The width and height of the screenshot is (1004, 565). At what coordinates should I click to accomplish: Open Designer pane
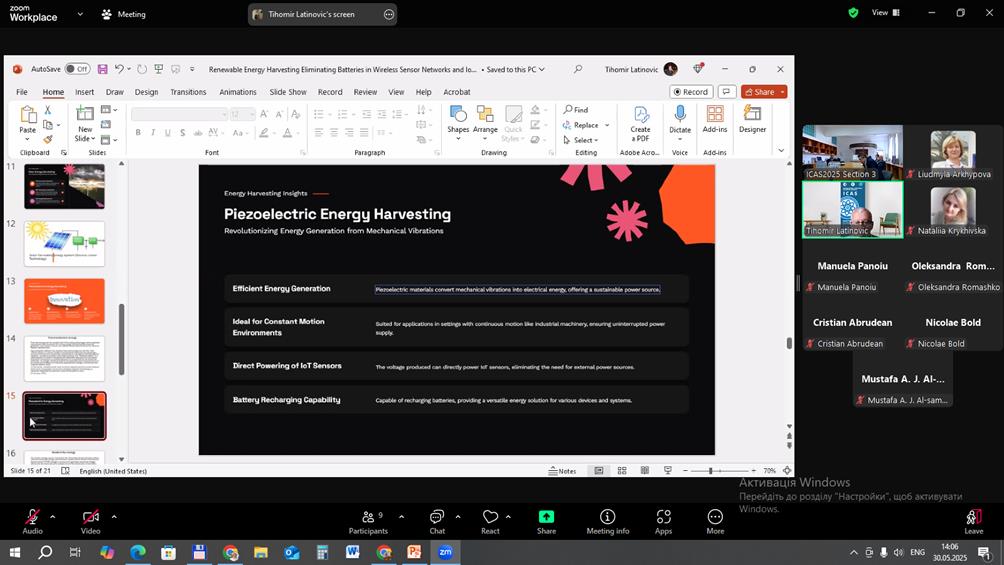pyautogui.click(x=752, y=120)
